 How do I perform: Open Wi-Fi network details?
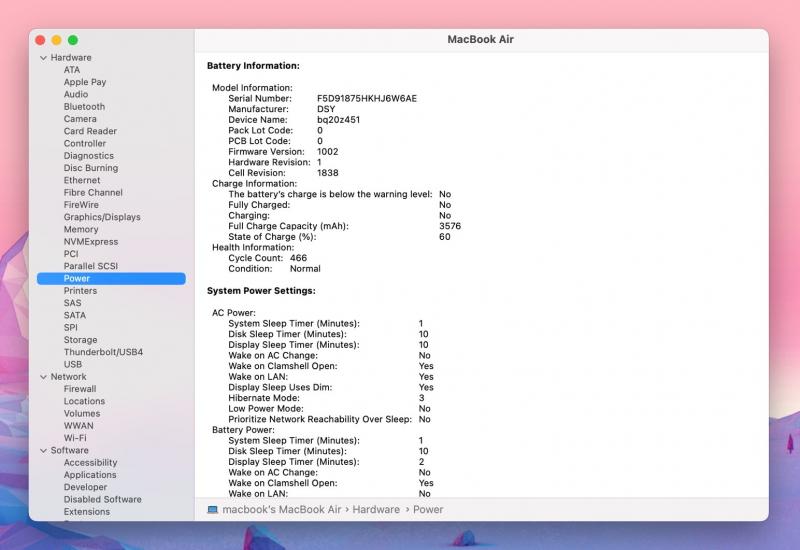tap(75, 438)
